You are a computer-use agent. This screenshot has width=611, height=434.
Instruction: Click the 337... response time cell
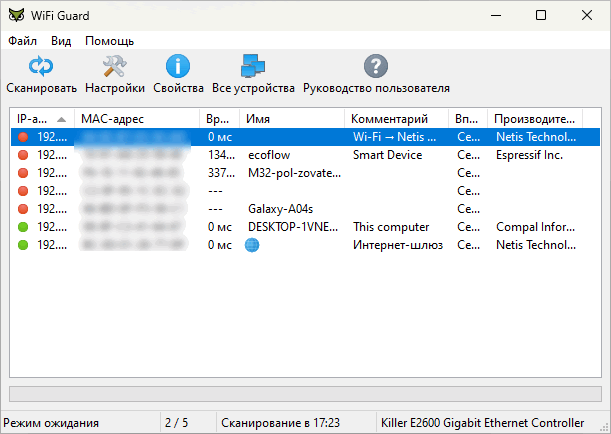[x=221, y=173]
